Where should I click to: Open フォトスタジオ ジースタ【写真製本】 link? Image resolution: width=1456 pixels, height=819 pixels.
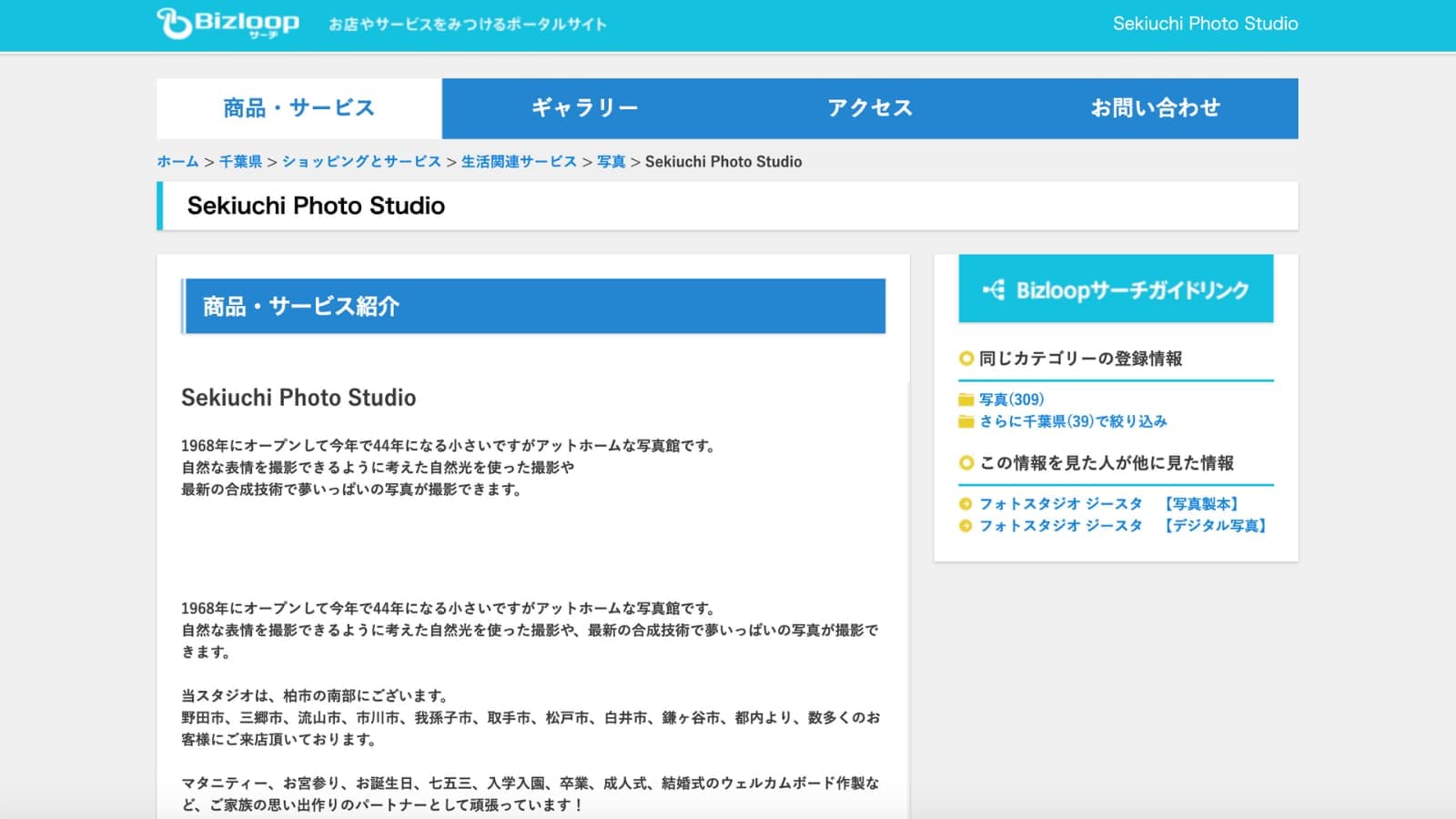[x=1108, y=504]
